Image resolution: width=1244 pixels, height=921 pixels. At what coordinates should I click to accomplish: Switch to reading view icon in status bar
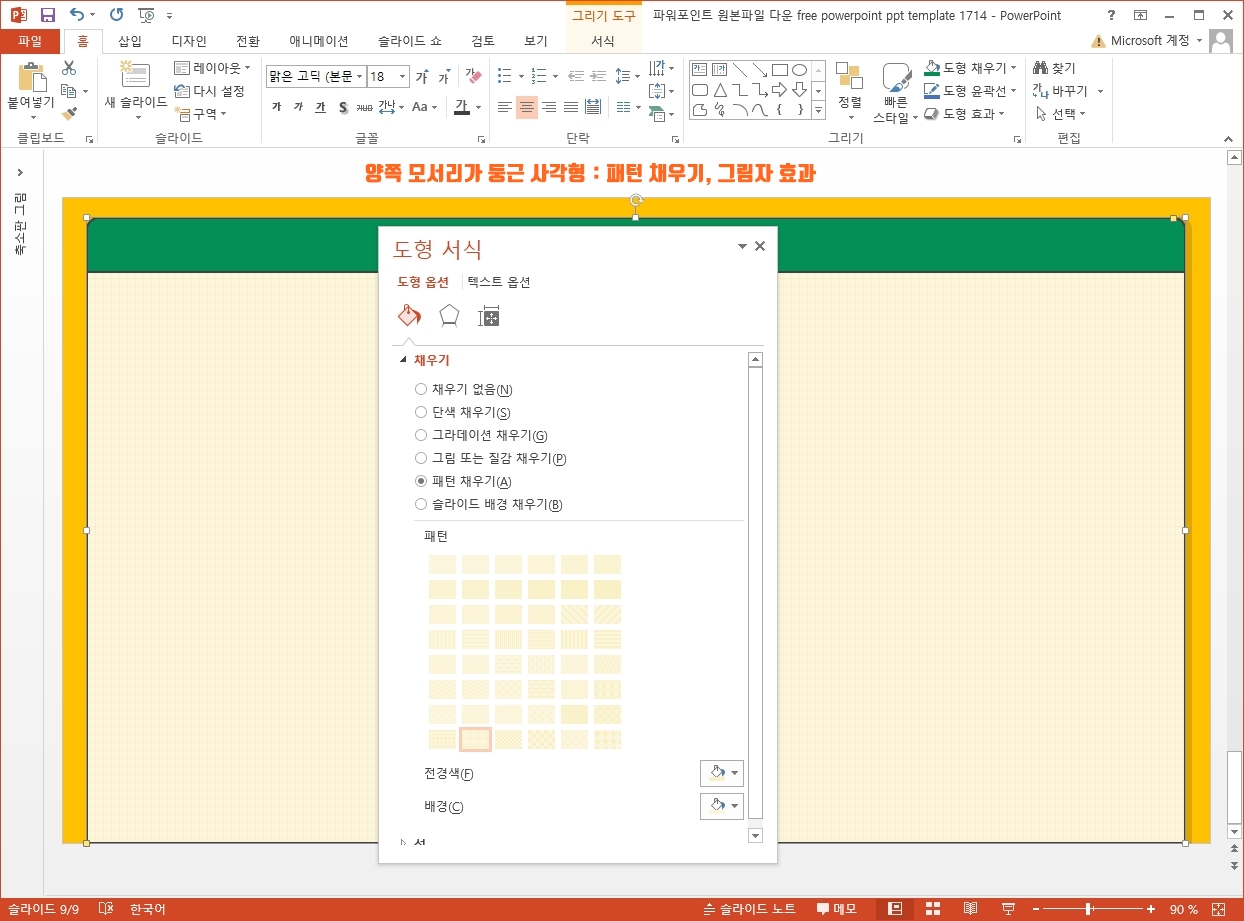(x=970, y=909)
